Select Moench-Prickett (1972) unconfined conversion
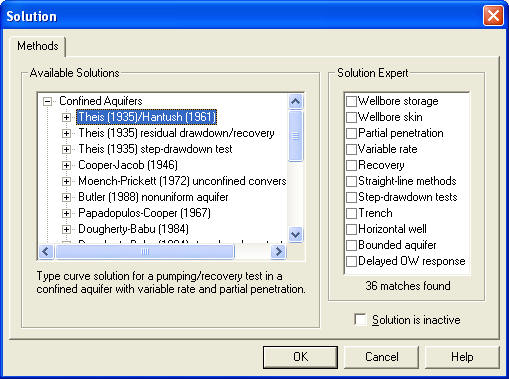Screen dimensions: 509x379 tap(182, 181)
